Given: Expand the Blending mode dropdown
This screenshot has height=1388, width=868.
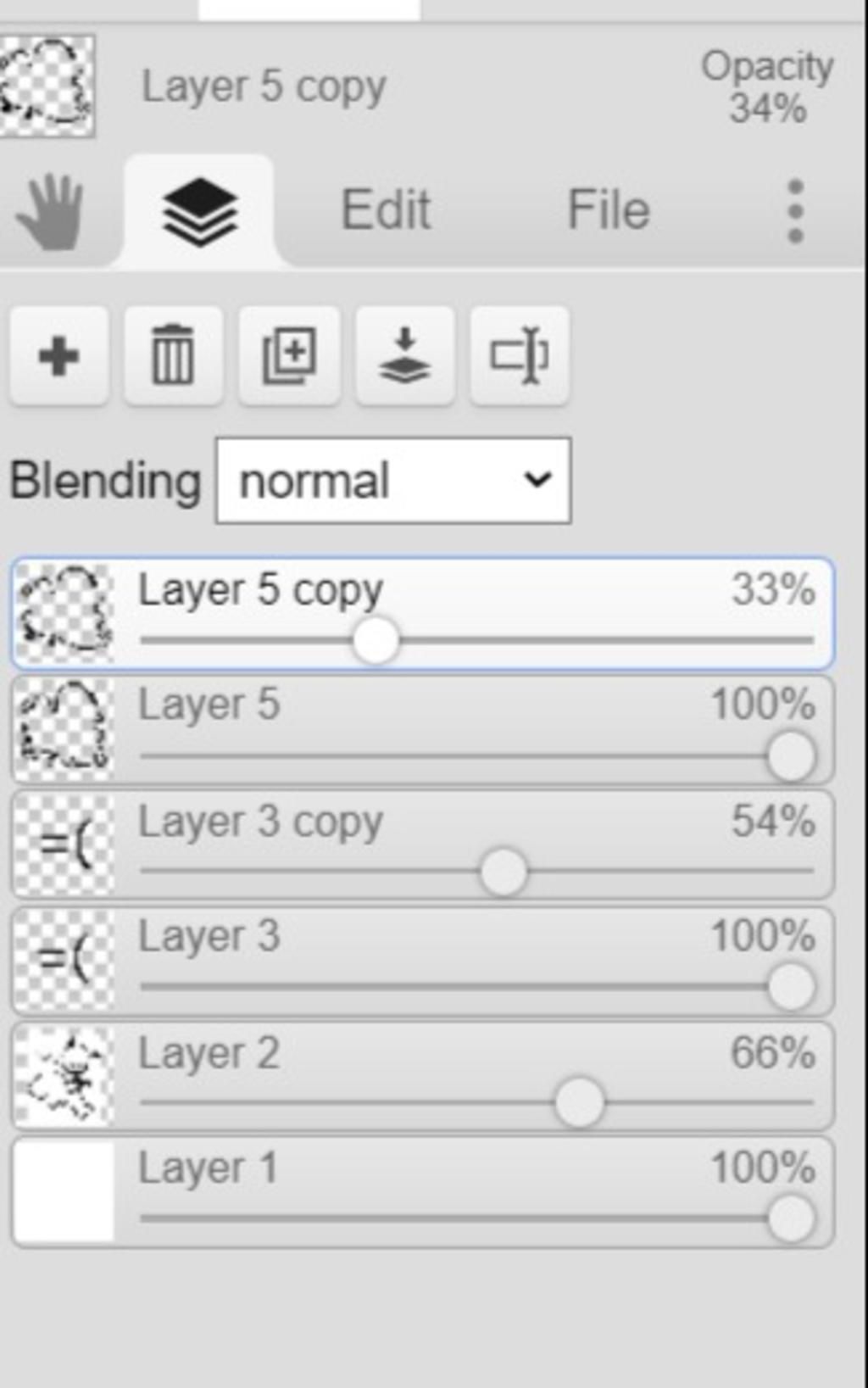Looking at the screenshot, I should point(393,481).
